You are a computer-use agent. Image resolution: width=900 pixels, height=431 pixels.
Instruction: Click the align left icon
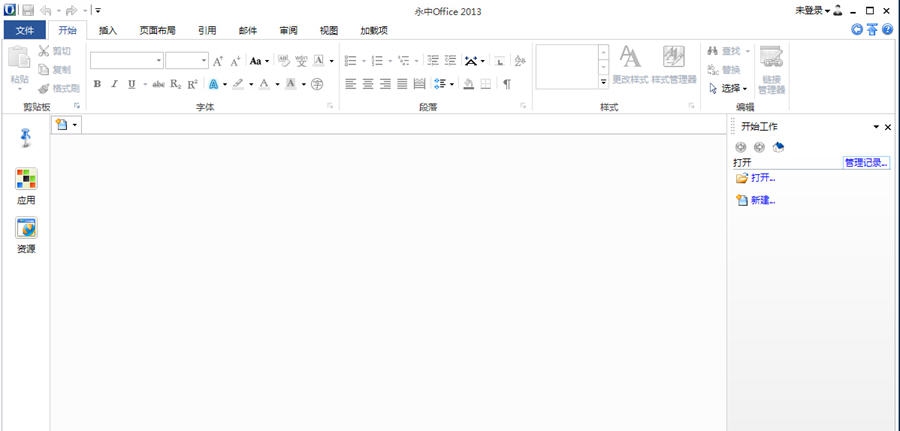tap(350, 84)
